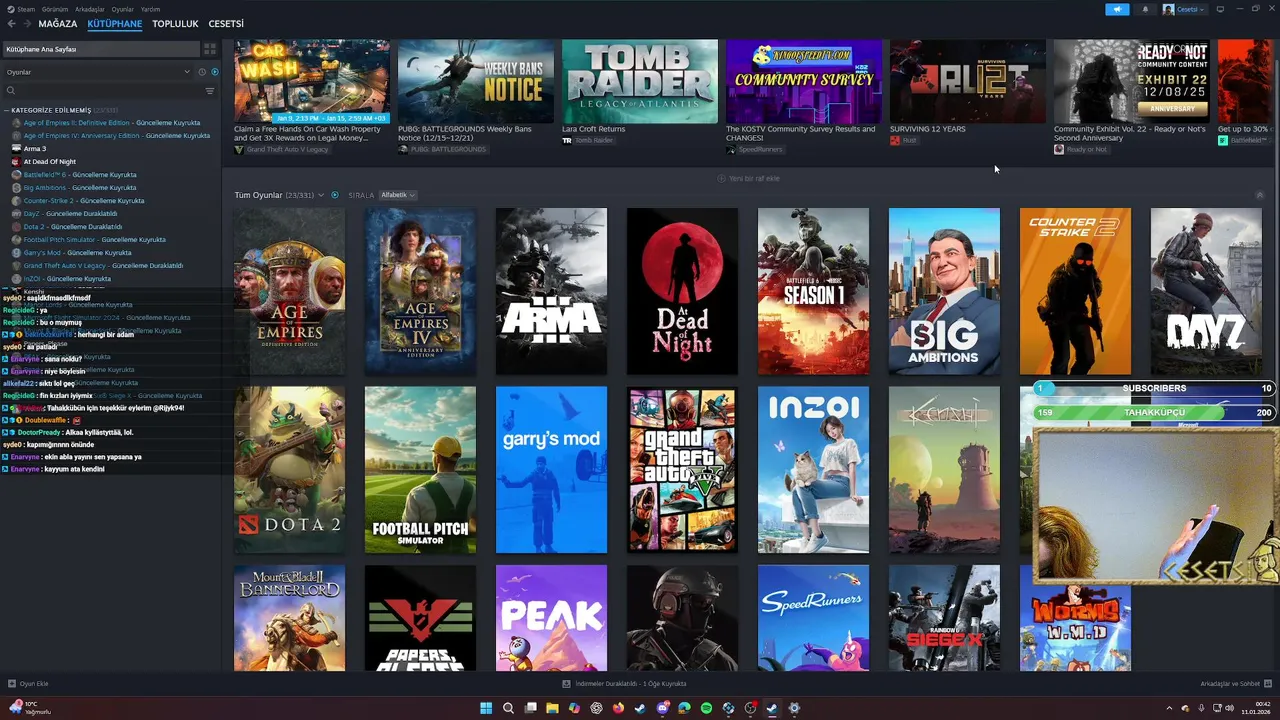The image size is (1280, 720).
Task: Click the SpeedRunners news tag
Action: pos(754,150)
